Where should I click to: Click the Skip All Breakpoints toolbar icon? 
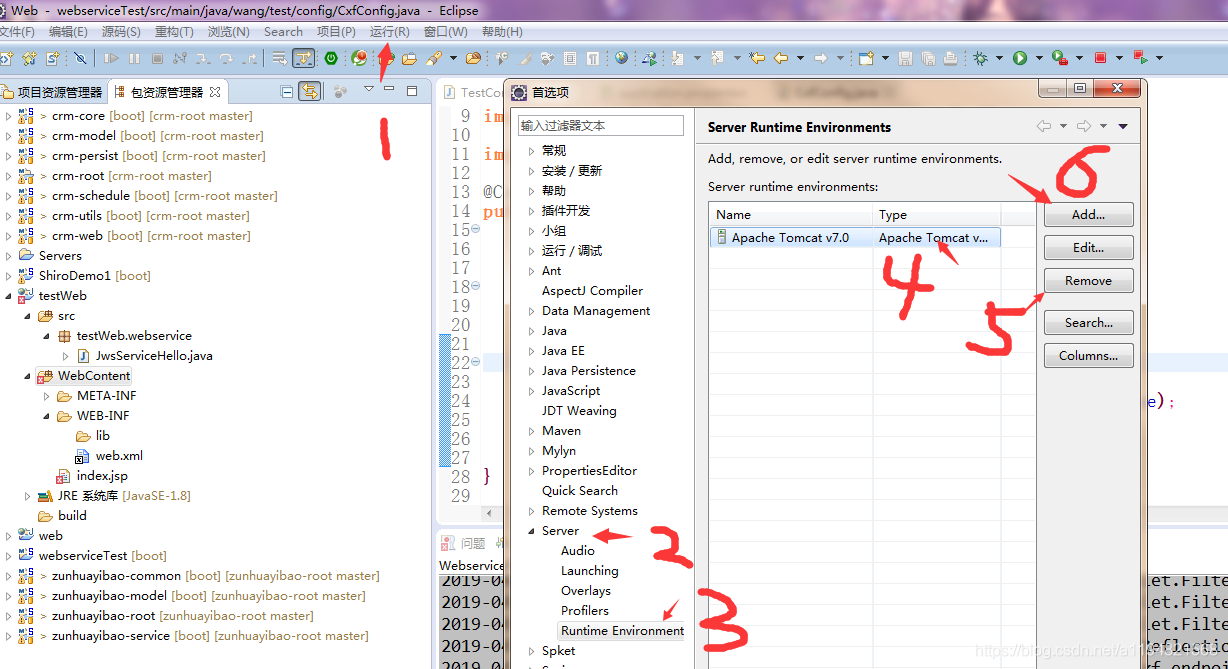point(80,58)
